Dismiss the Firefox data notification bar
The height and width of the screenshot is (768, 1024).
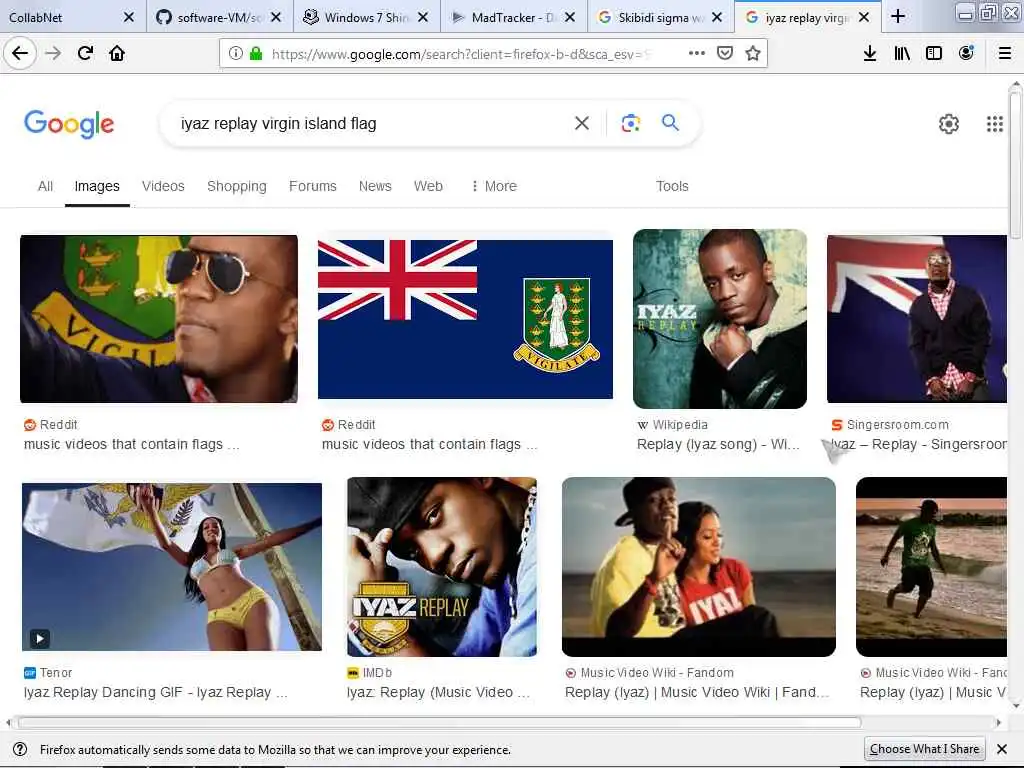click(x=1002, y=749)
